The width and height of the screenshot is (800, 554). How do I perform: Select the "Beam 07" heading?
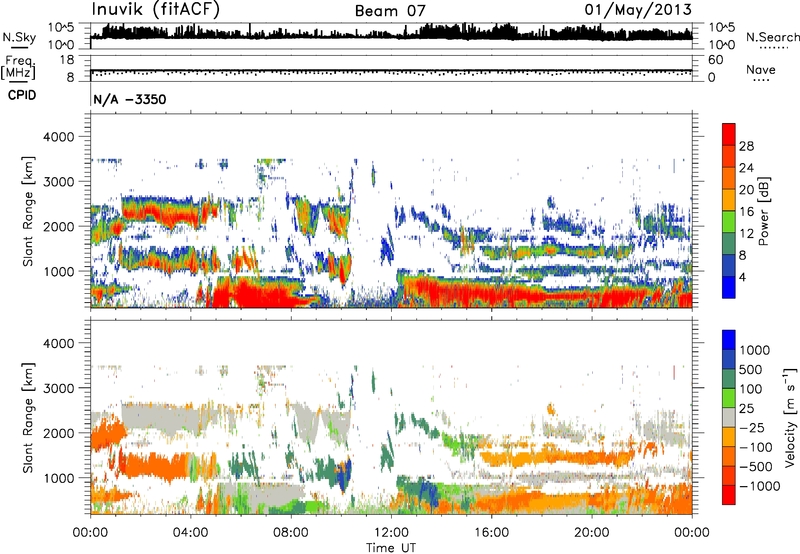tap(390, 11)
